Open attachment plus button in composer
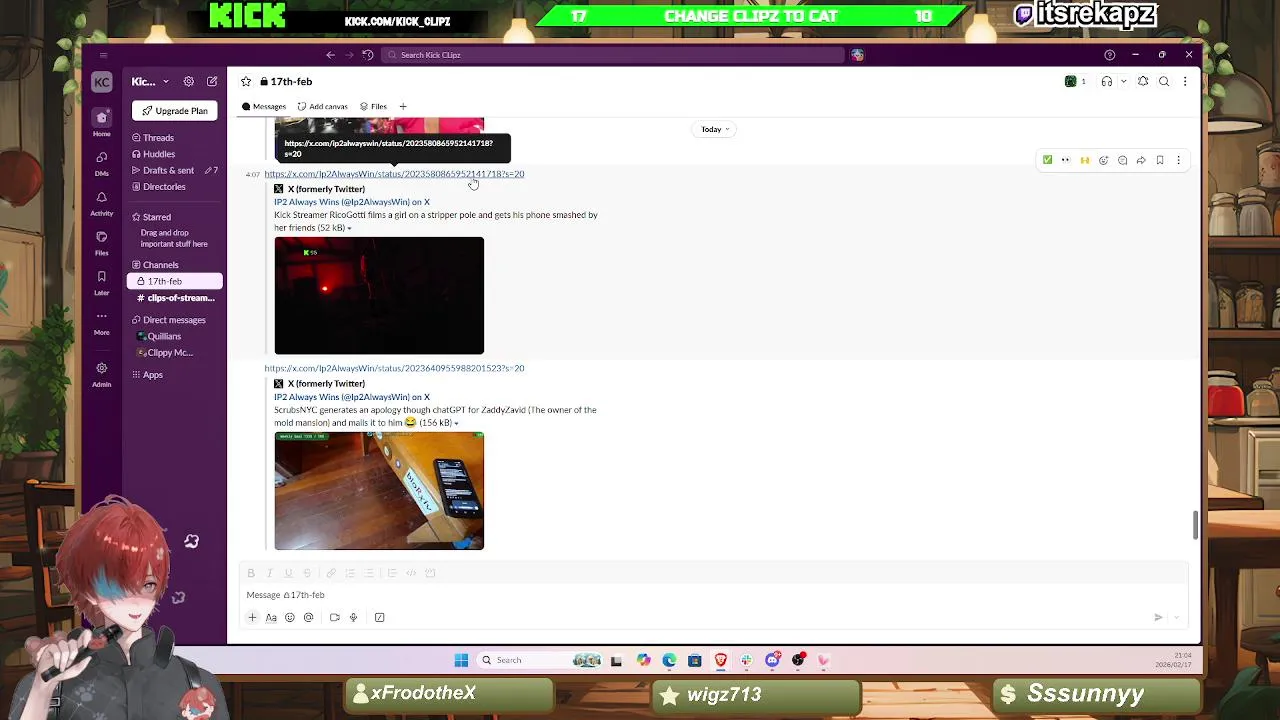The width and height of the screenshot is (1280, 720). [x=252, y=618]
